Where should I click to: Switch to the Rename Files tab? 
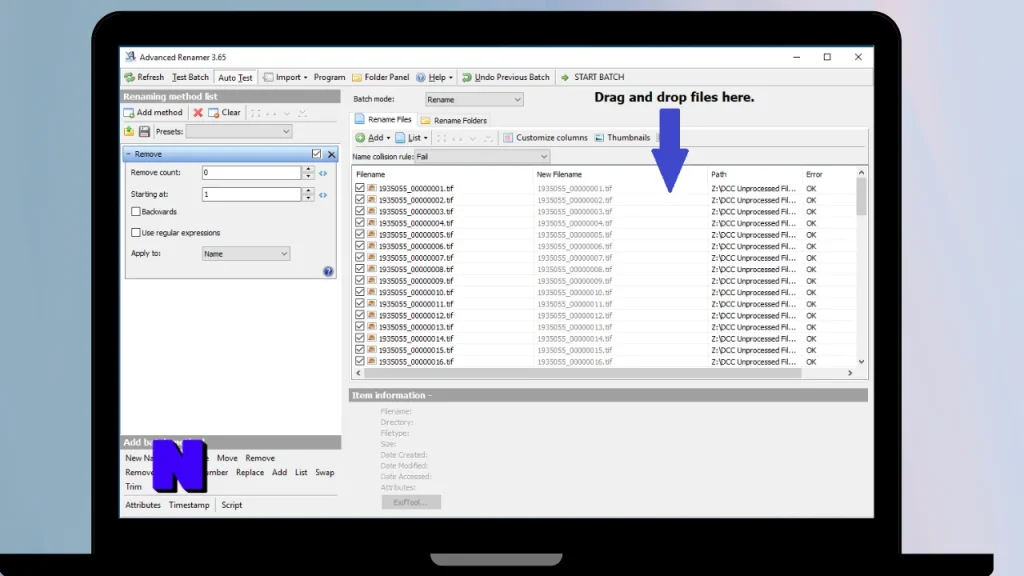pos(383,120)
